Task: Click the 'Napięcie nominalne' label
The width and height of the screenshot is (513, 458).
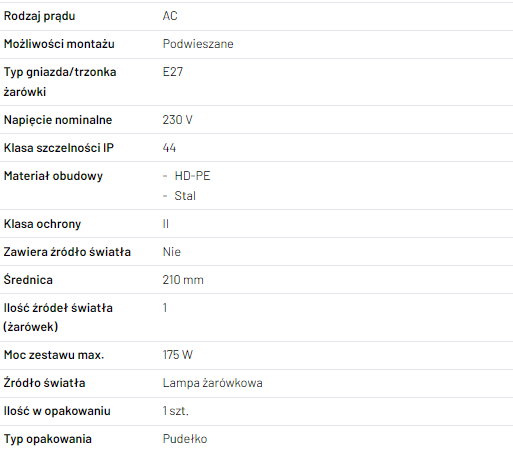Action: tap(58, 120)
